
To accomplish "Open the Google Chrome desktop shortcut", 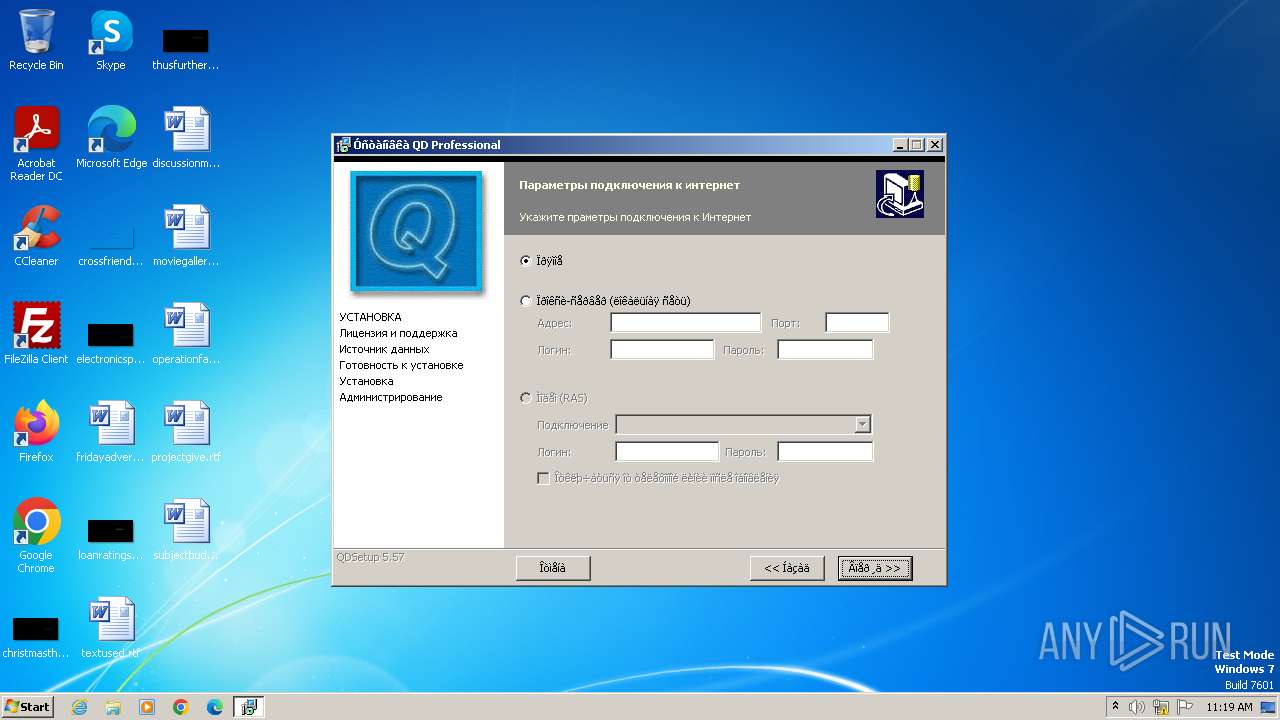I will tap(36, 535).
